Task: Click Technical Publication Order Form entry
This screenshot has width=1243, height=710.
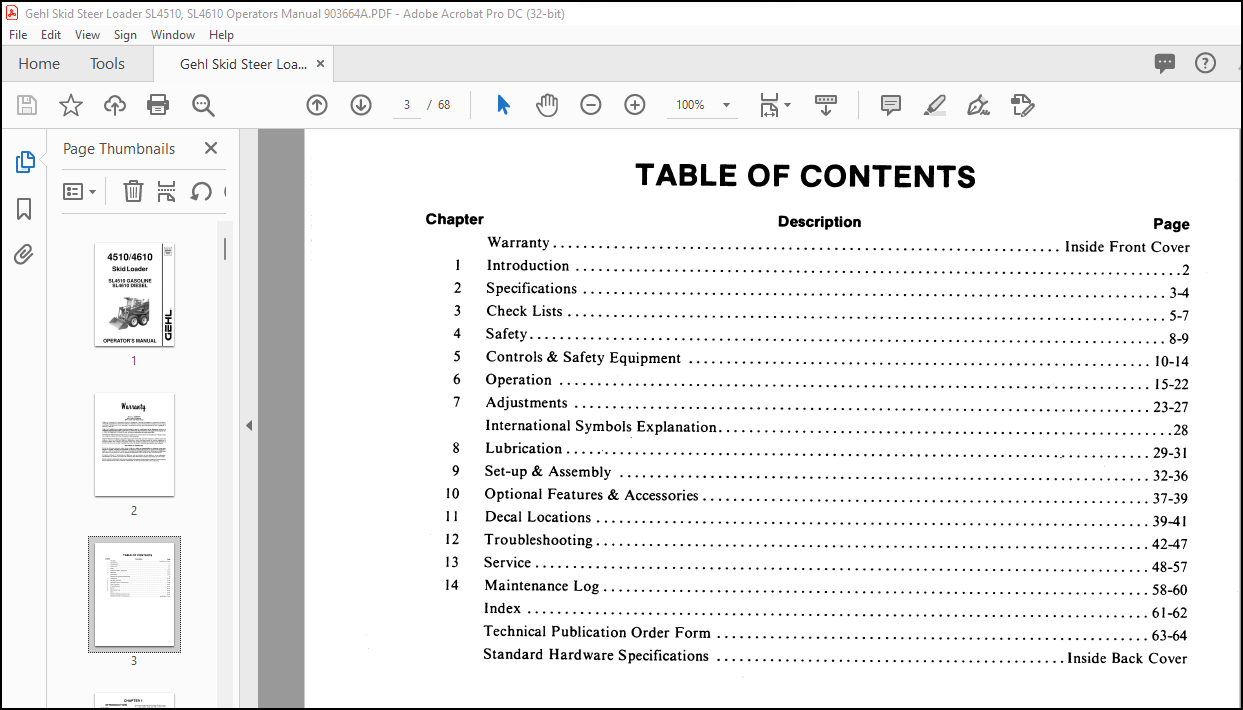Action: click(x=597, y=632)
